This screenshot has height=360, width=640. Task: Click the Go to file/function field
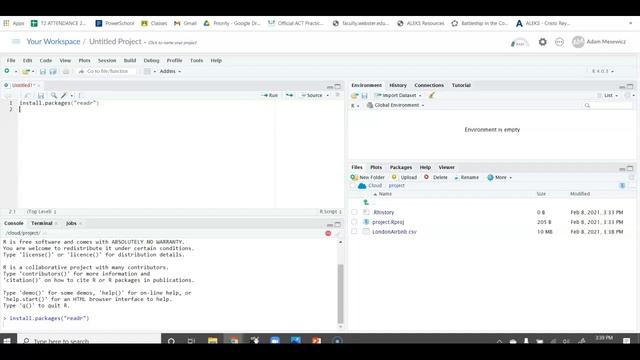[x=107, y=71]
